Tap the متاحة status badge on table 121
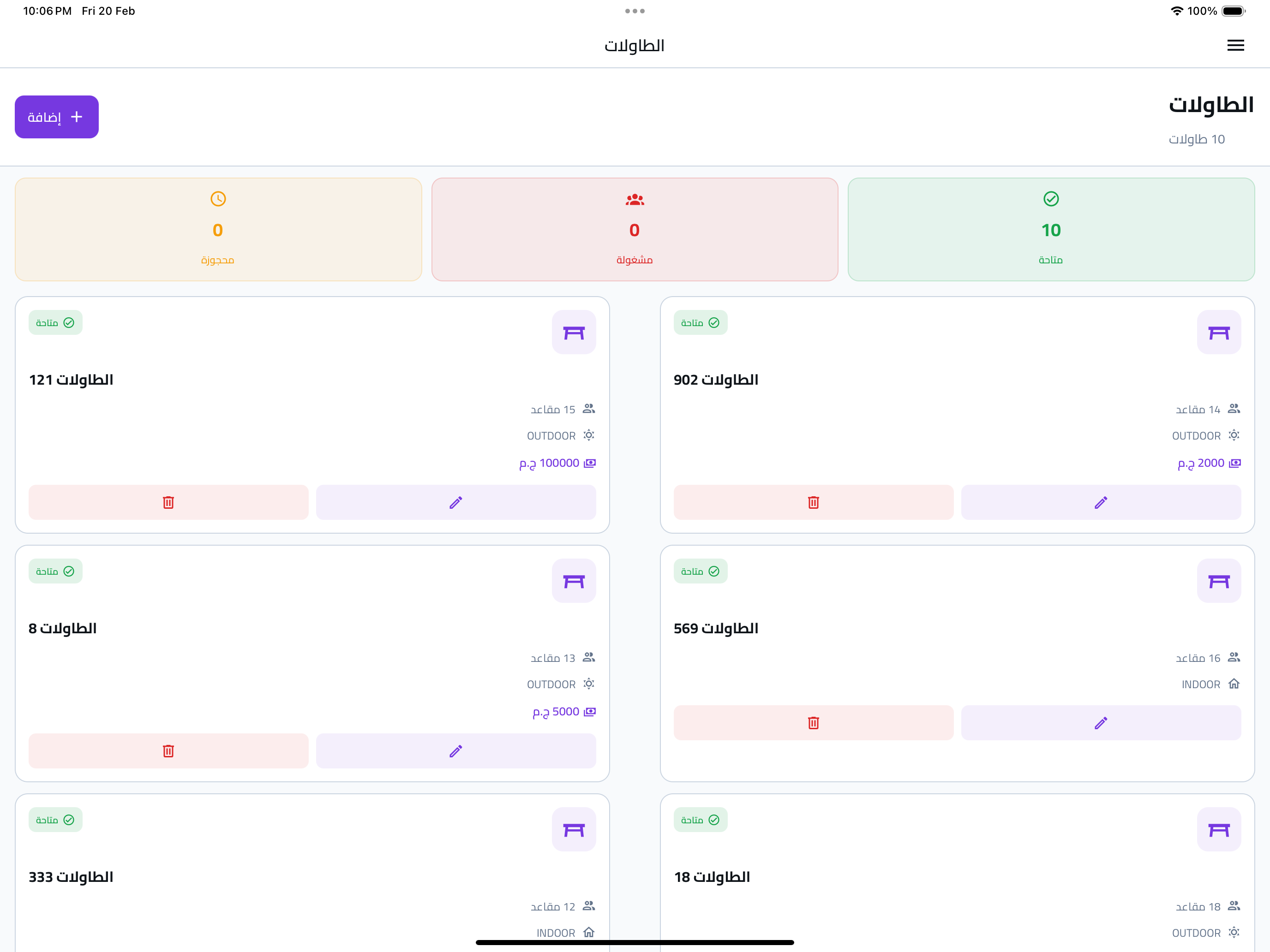The height and width of the screenshot is (952, 1270). coord(56,322)
